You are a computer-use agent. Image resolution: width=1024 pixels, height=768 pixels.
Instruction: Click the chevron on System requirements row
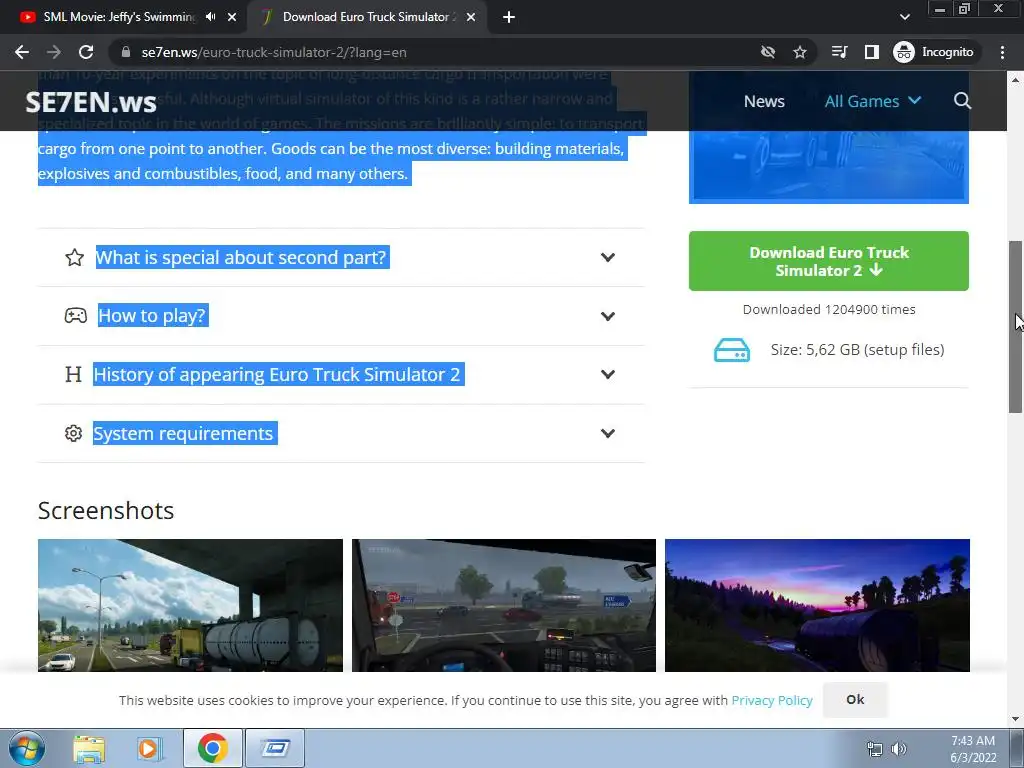[607, 433]
